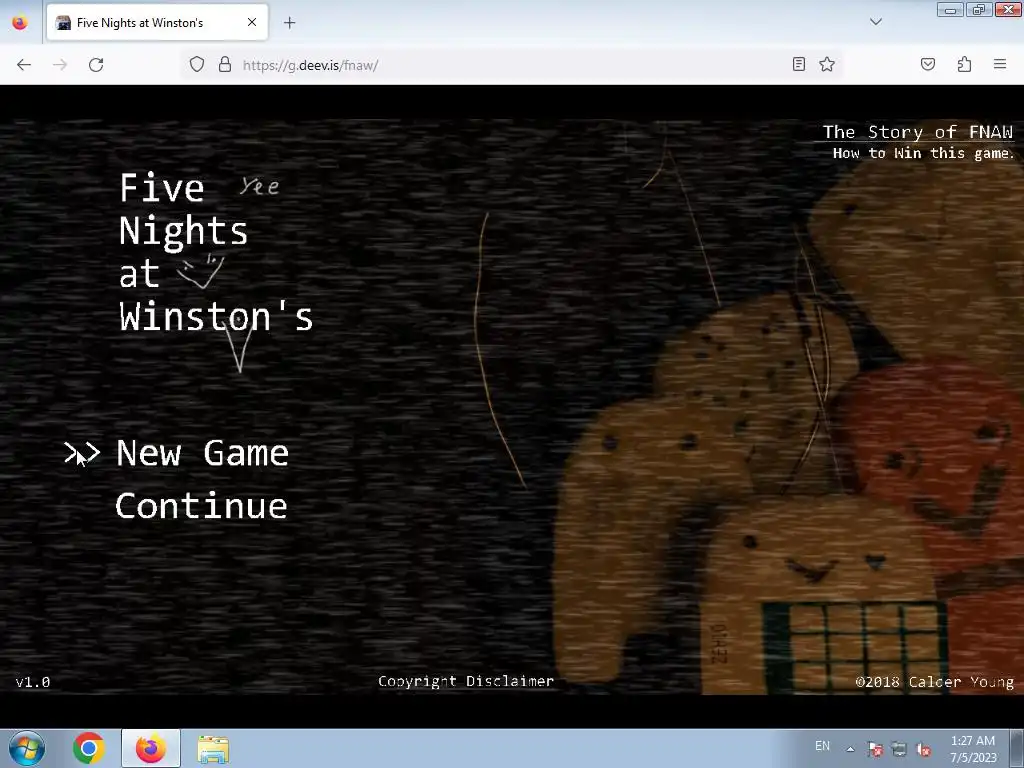Open tracking protection shield info

197,65
